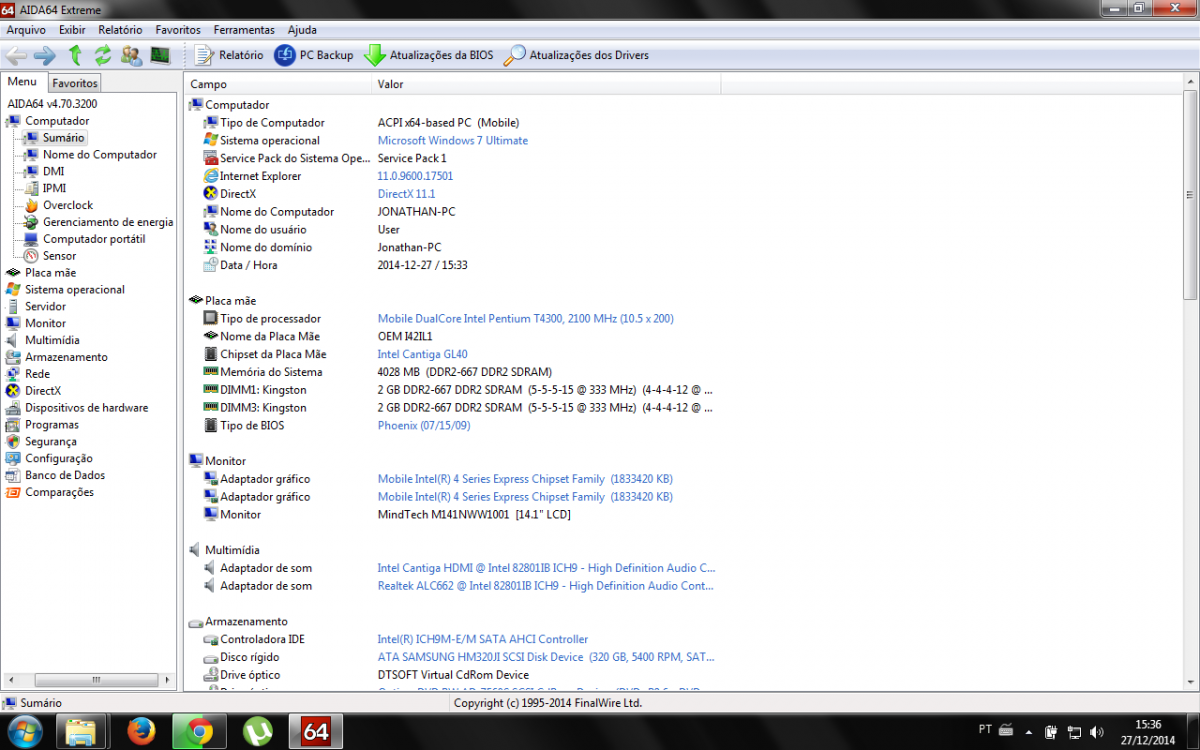Open the Favoritos menu in menu bar
Screen dimensions: 1200x750
pos(178,30)
